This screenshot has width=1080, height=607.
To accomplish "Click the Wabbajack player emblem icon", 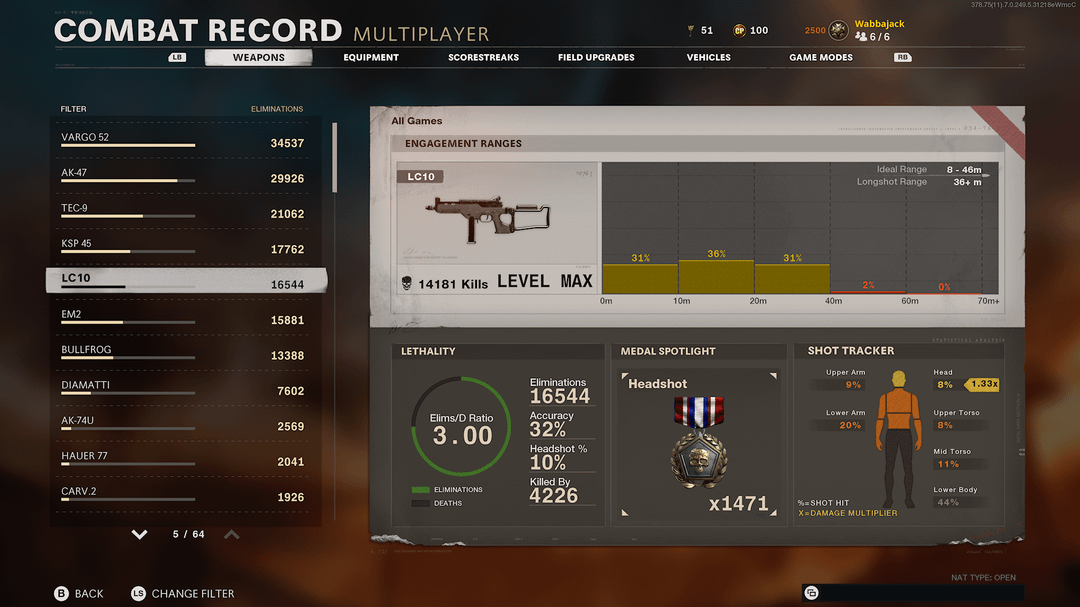I will point(839,30).
